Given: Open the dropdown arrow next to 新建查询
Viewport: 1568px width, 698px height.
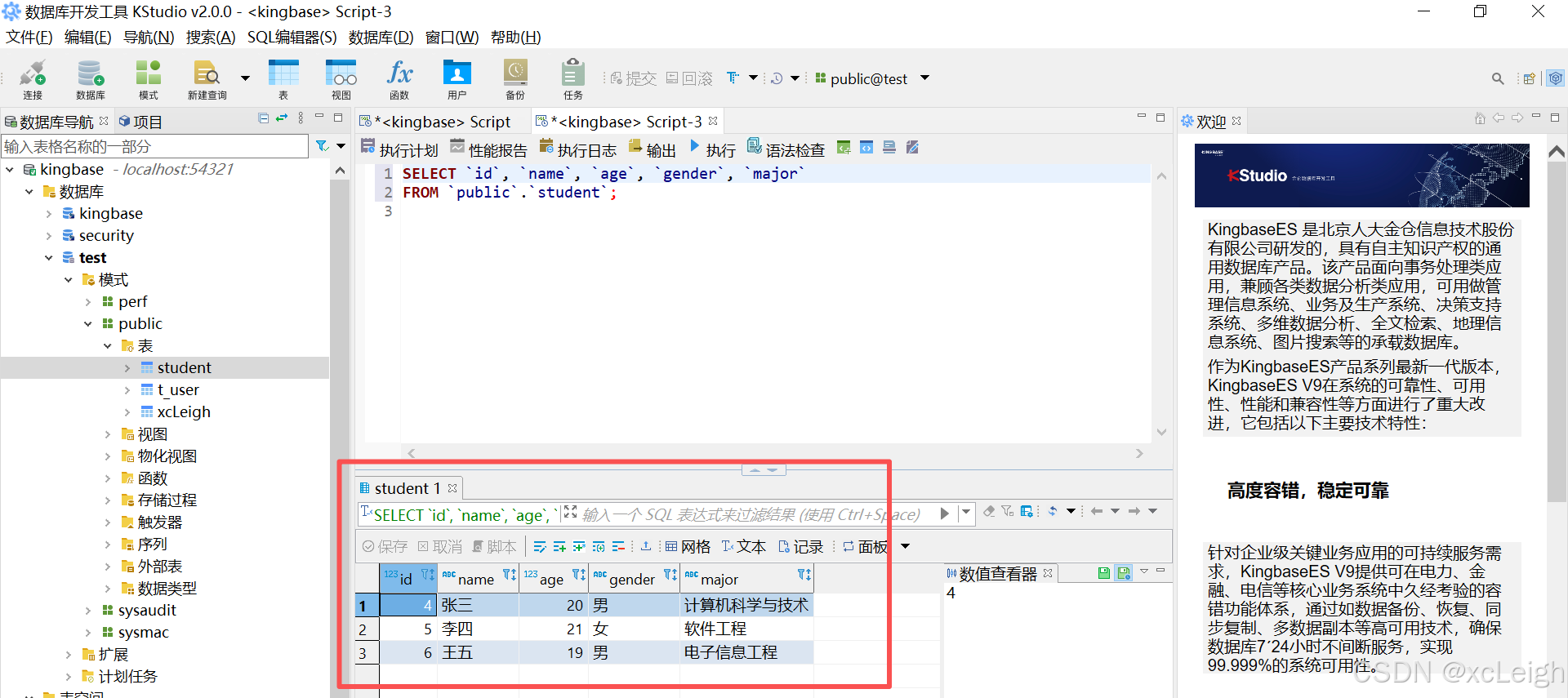Looking at the screenshot, I should (x=245, y=78).
